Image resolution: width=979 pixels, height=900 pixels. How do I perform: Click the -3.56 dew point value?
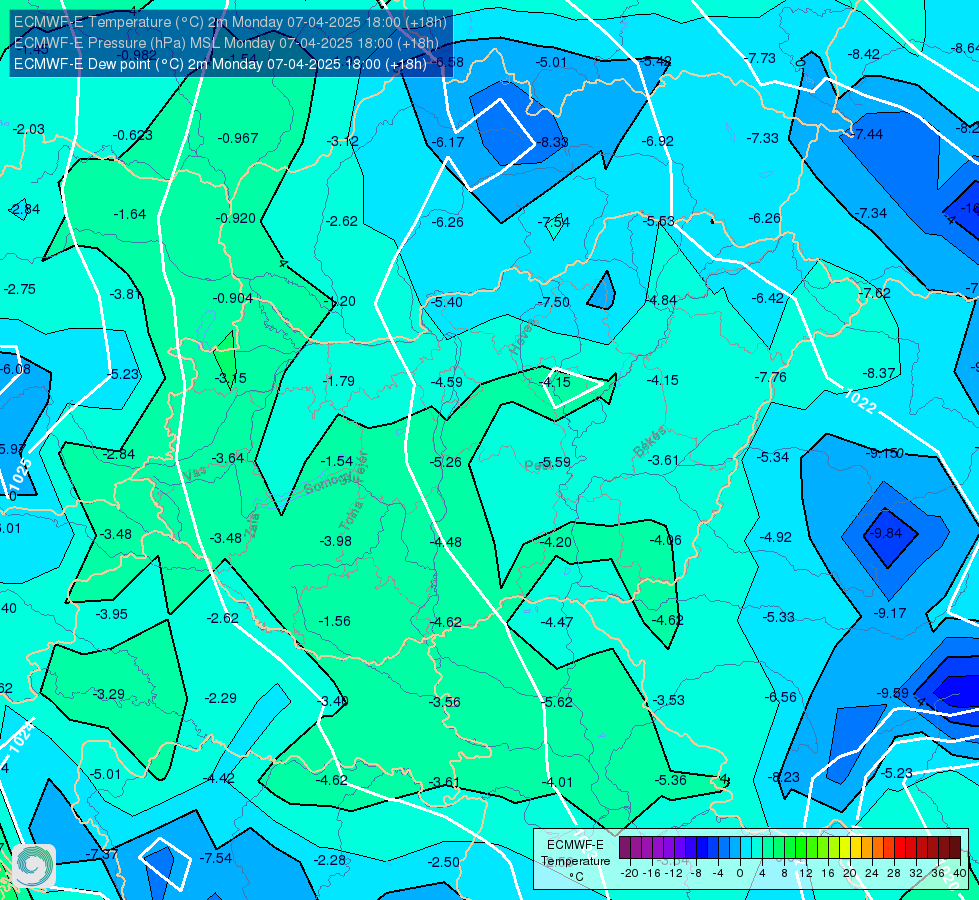(444, 701)
